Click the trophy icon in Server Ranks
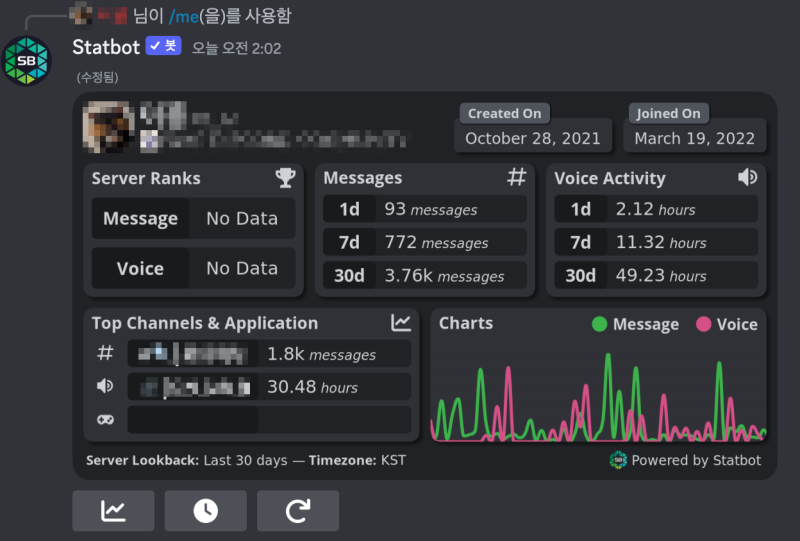 tap(285, 178)
